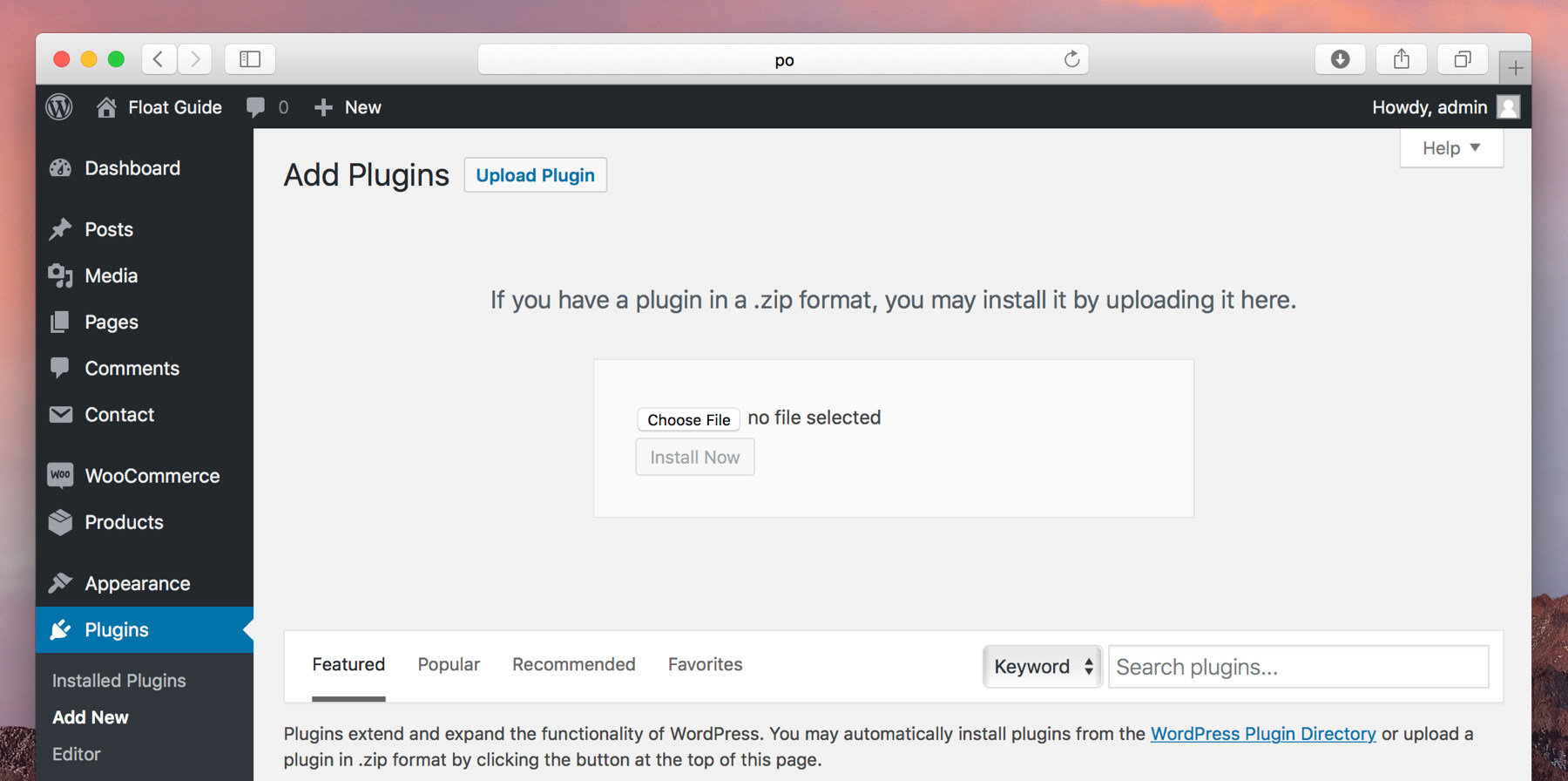Click the Safari address bar
The width and height of the screenshot is (1568, 781).
(783, 58)
